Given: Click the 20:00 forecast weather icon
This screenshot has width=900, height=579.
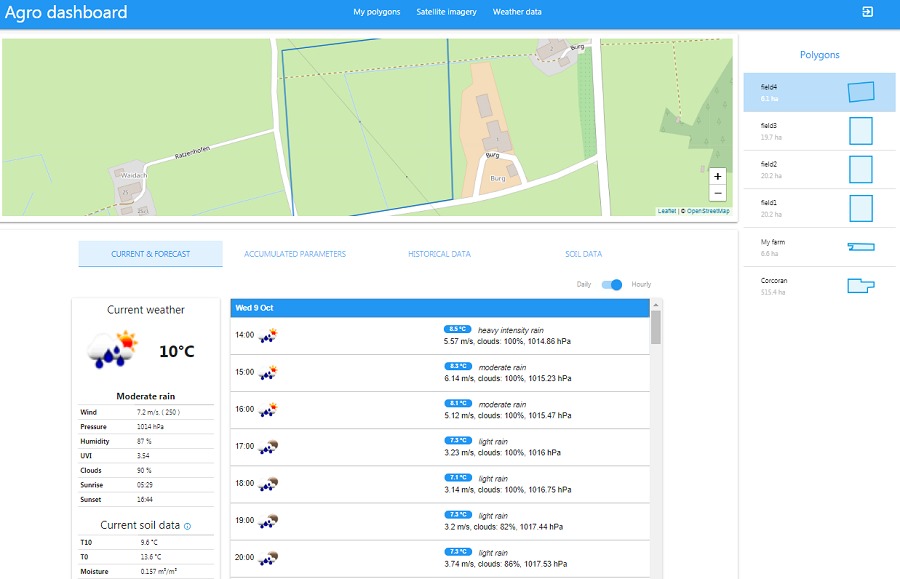Looking at the screenshot, I should pos(268,558).
